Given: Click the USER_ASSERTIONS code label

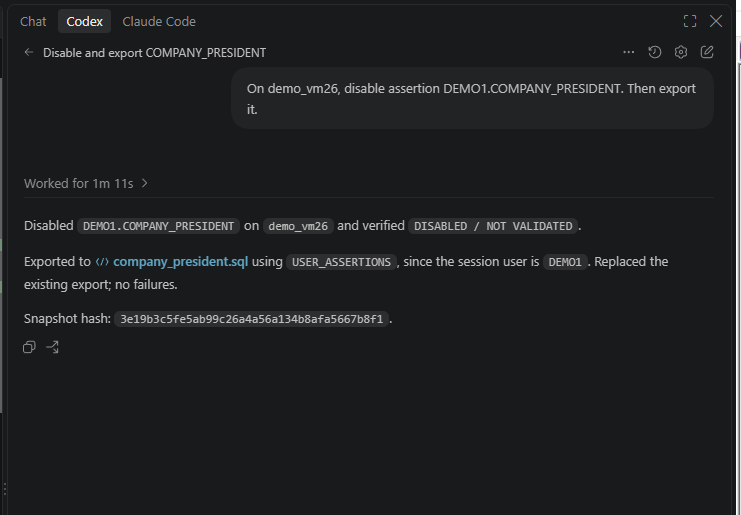Looking at the screenshot, I should coord(341,262).
